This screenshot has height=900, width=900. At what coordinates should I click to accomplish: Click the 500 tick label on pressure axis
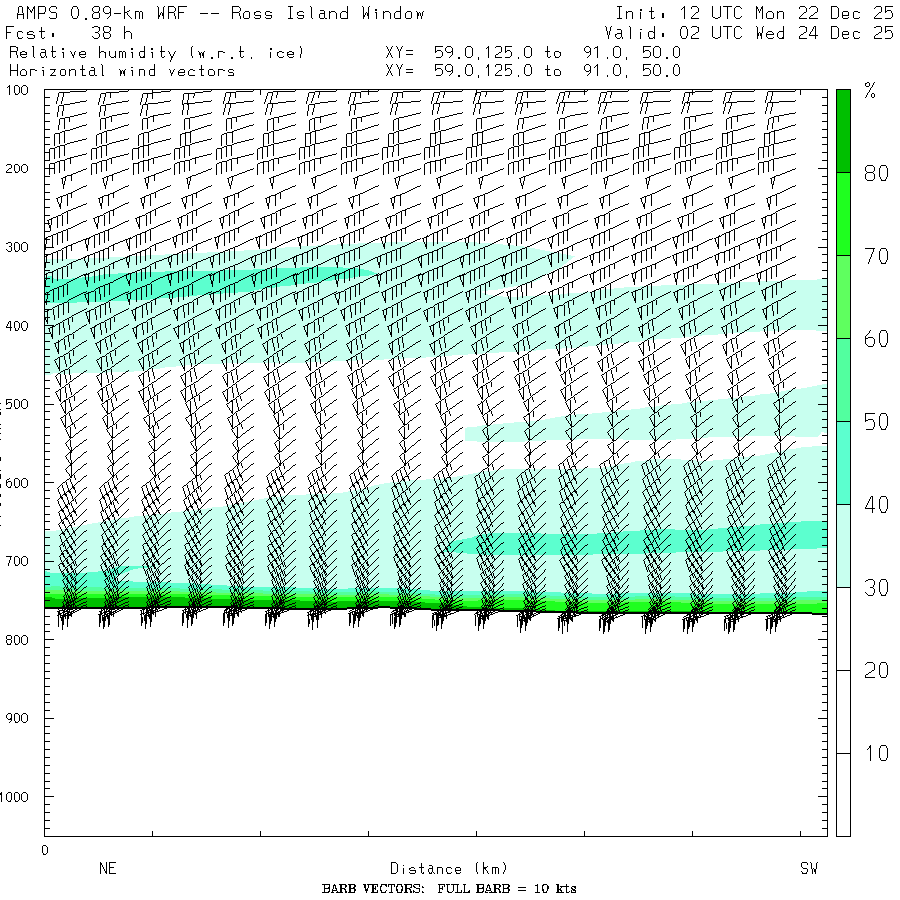click(x=20, y=404)
